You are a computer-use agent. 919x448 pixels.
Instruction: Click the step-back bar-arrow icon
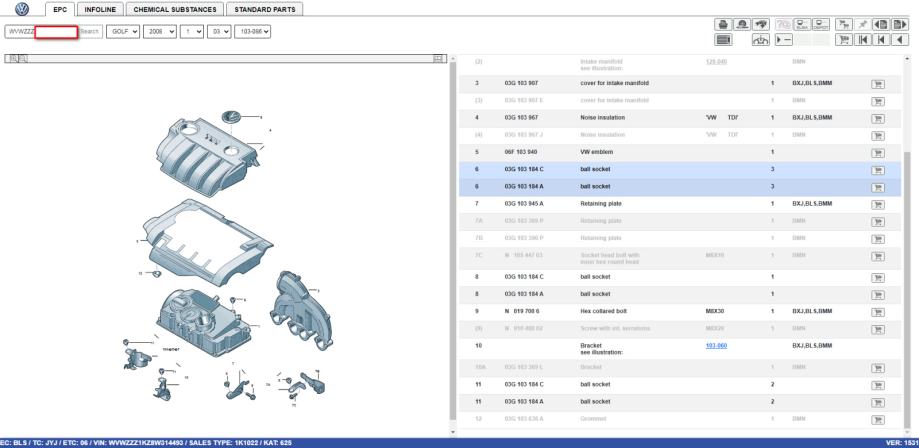pos(881,39)
